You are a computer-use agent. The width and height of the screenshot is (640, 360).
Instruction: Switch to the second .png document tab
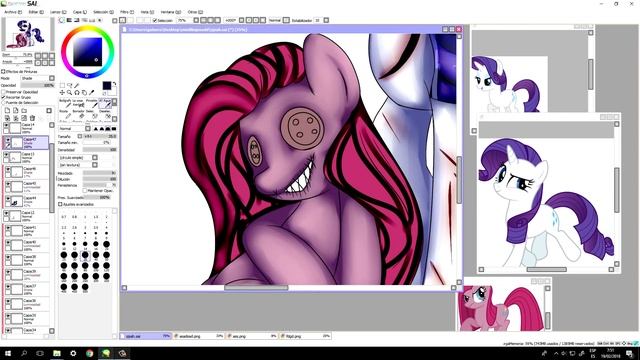[198, 336]
